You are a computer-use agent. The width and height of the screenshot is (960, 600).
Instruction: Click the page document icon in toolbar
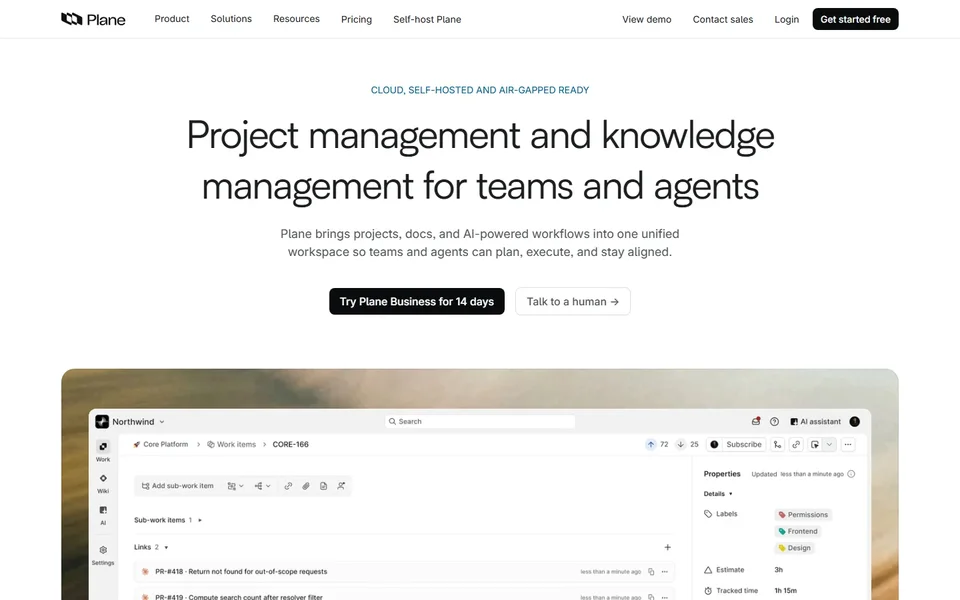tap(323, 486)
